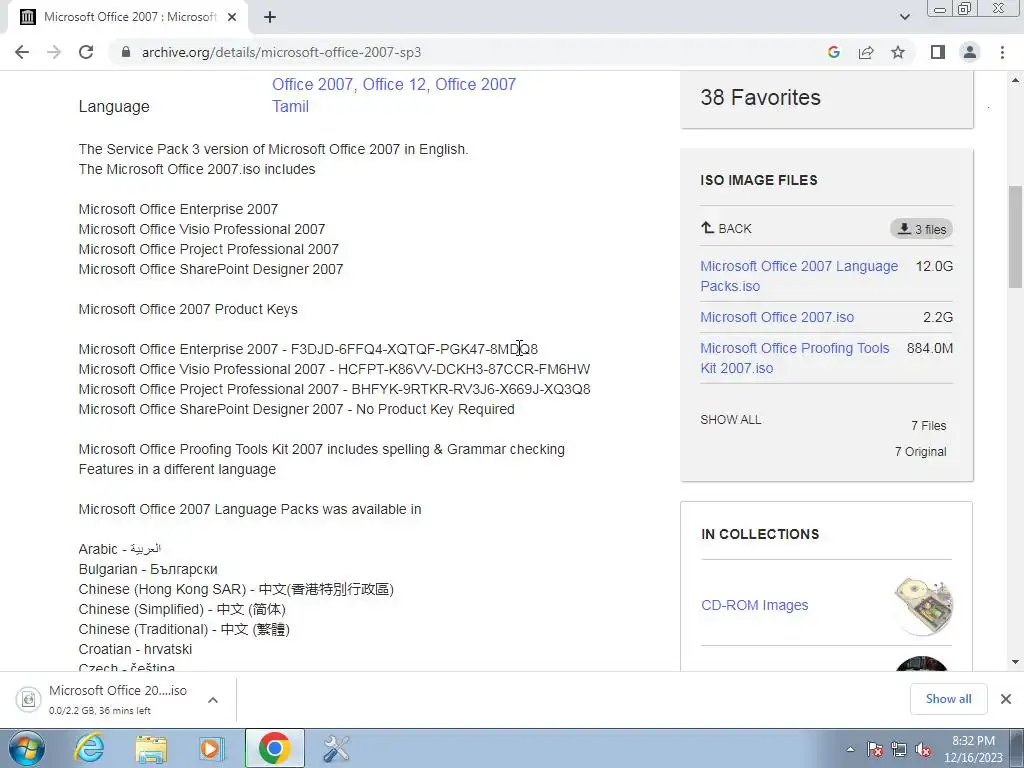Download all 3 files
1024x768 pixels.
click(921, 229)
